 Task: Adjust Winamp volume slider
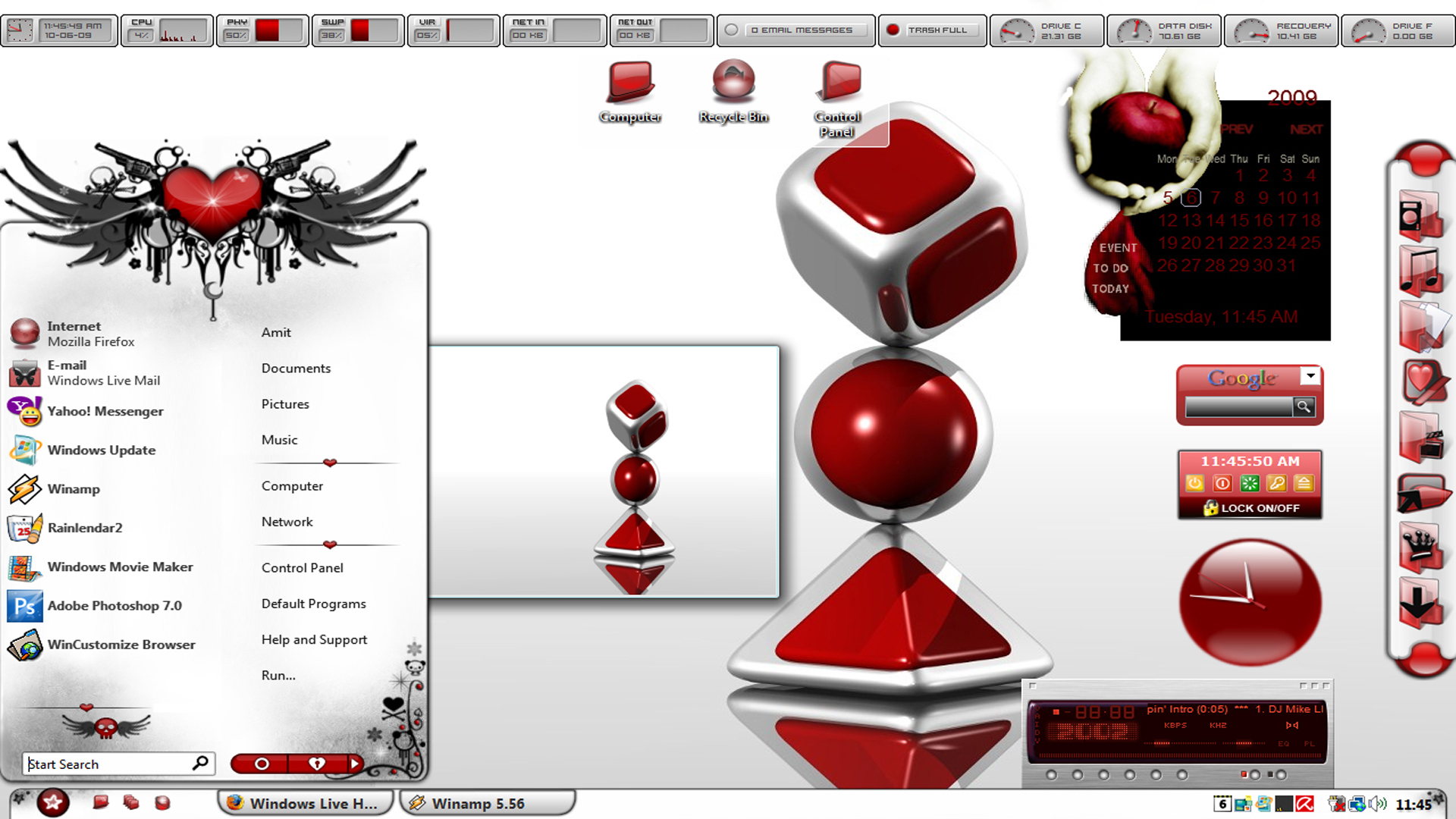pyautogui.click(x=1180, y=744)
